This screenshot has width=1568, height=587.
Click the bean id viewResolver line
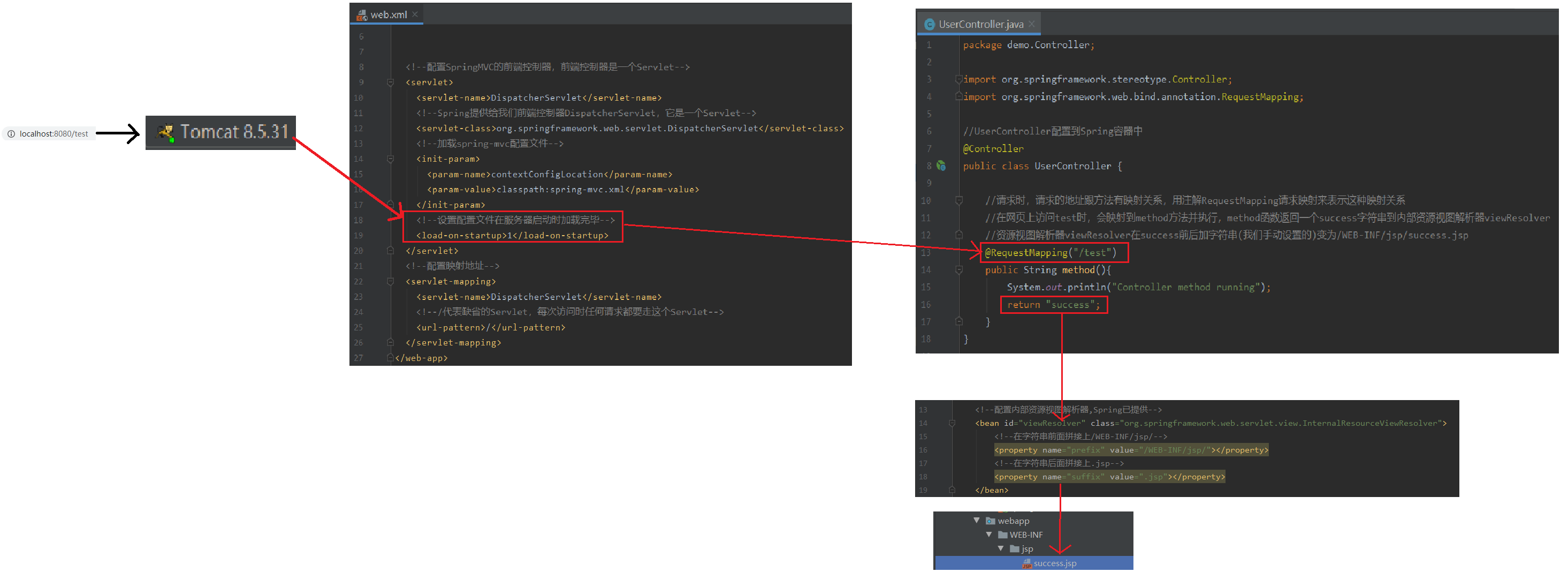click(1211, 424)
